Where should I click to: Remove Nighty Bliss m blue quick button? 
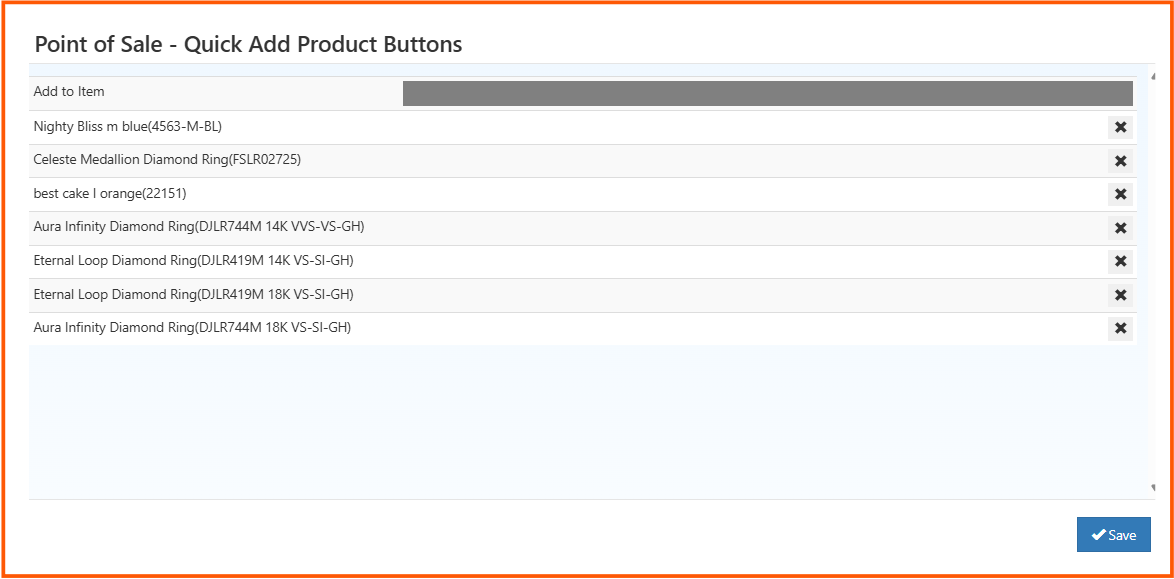[x=1120, y=127]
